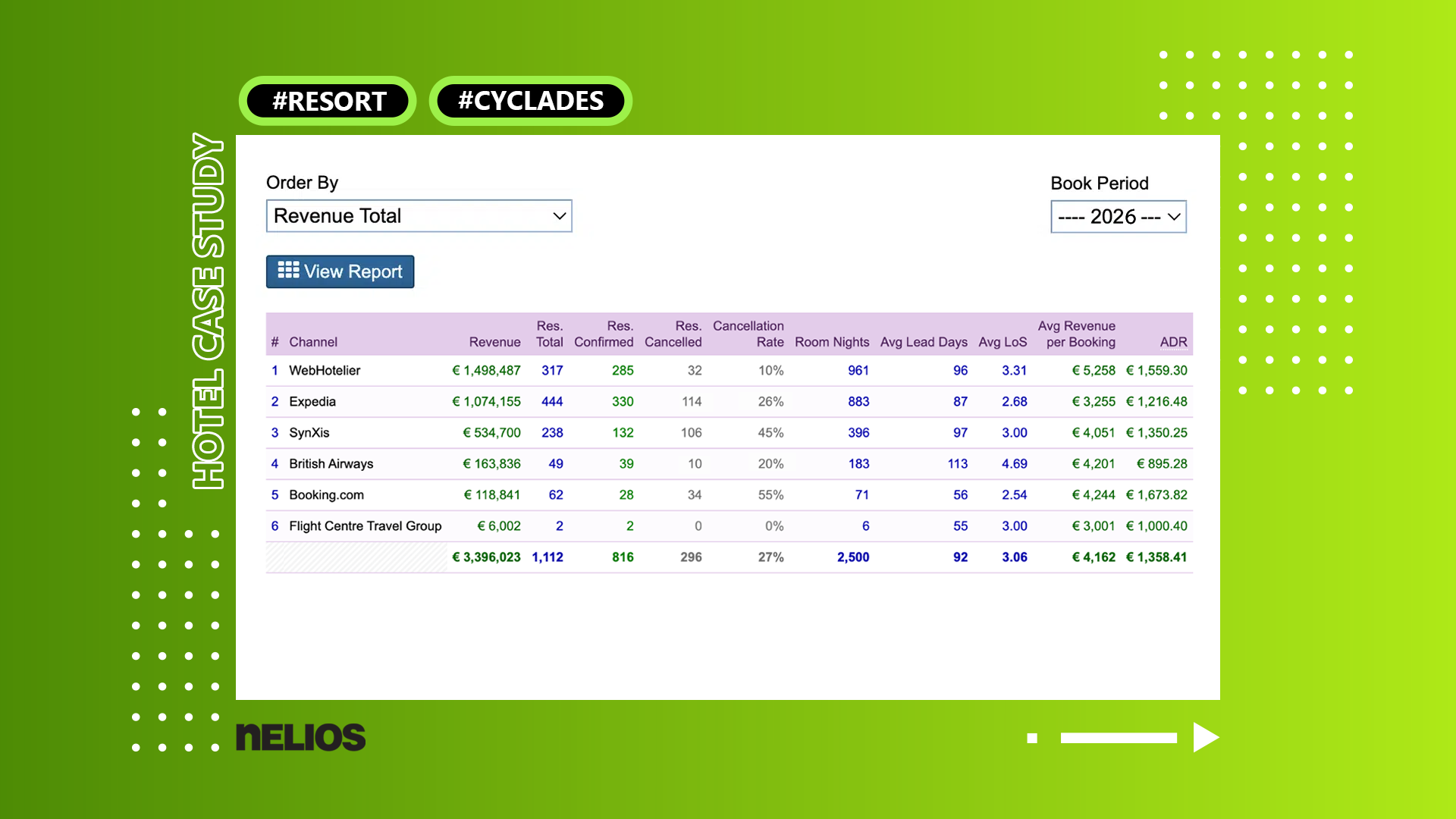Click total ADR € 1,358.41
The width and height of the screenshot is (1456, 819).
tap(1156, 557)
